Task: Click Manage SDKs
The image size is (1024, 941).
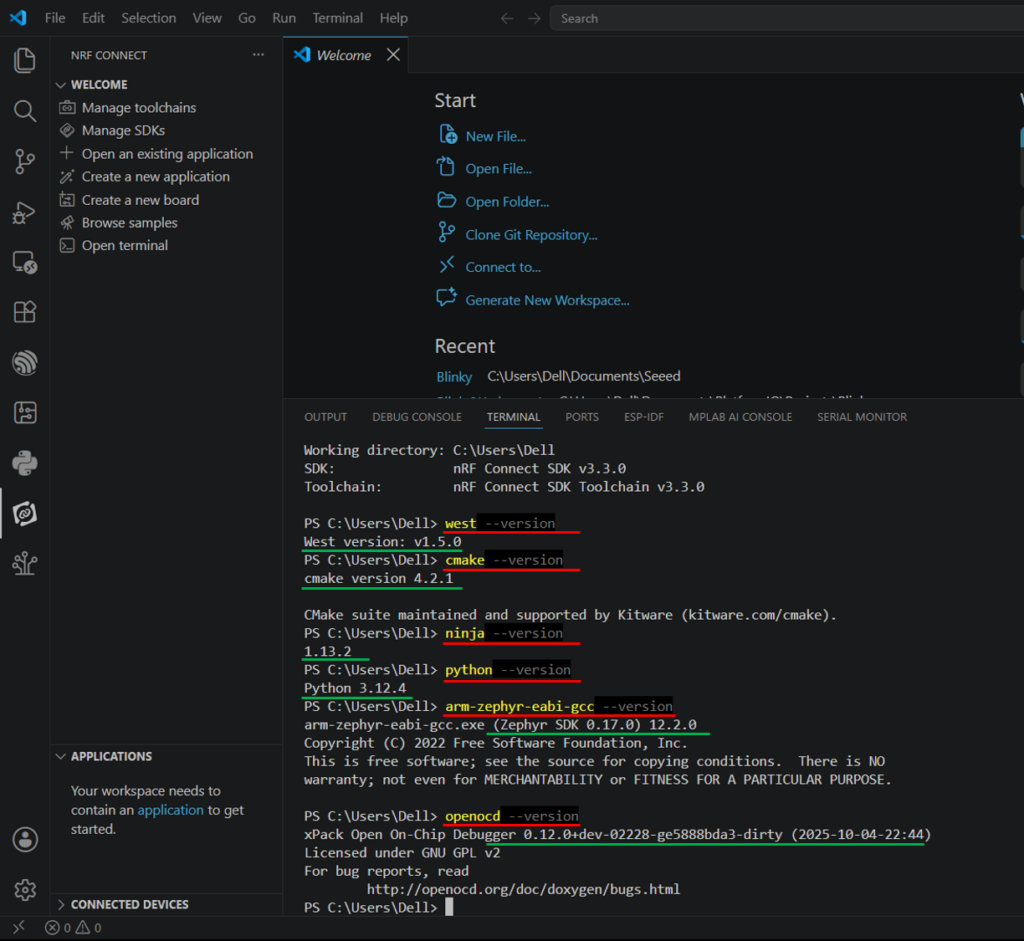Action: tap(123, 131)
